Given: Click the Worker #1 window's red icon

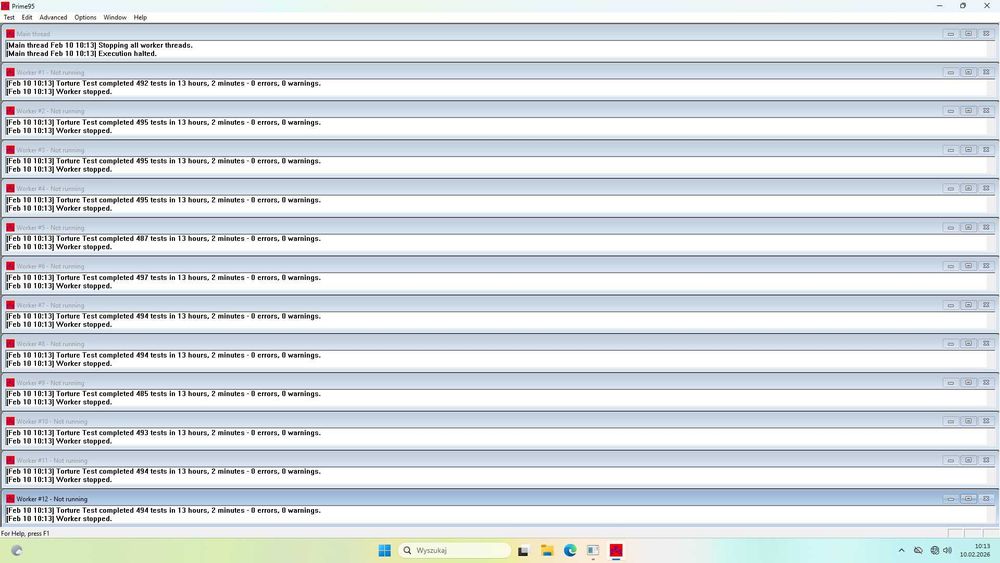Looking at the screenshot, I should pos(10,72).
